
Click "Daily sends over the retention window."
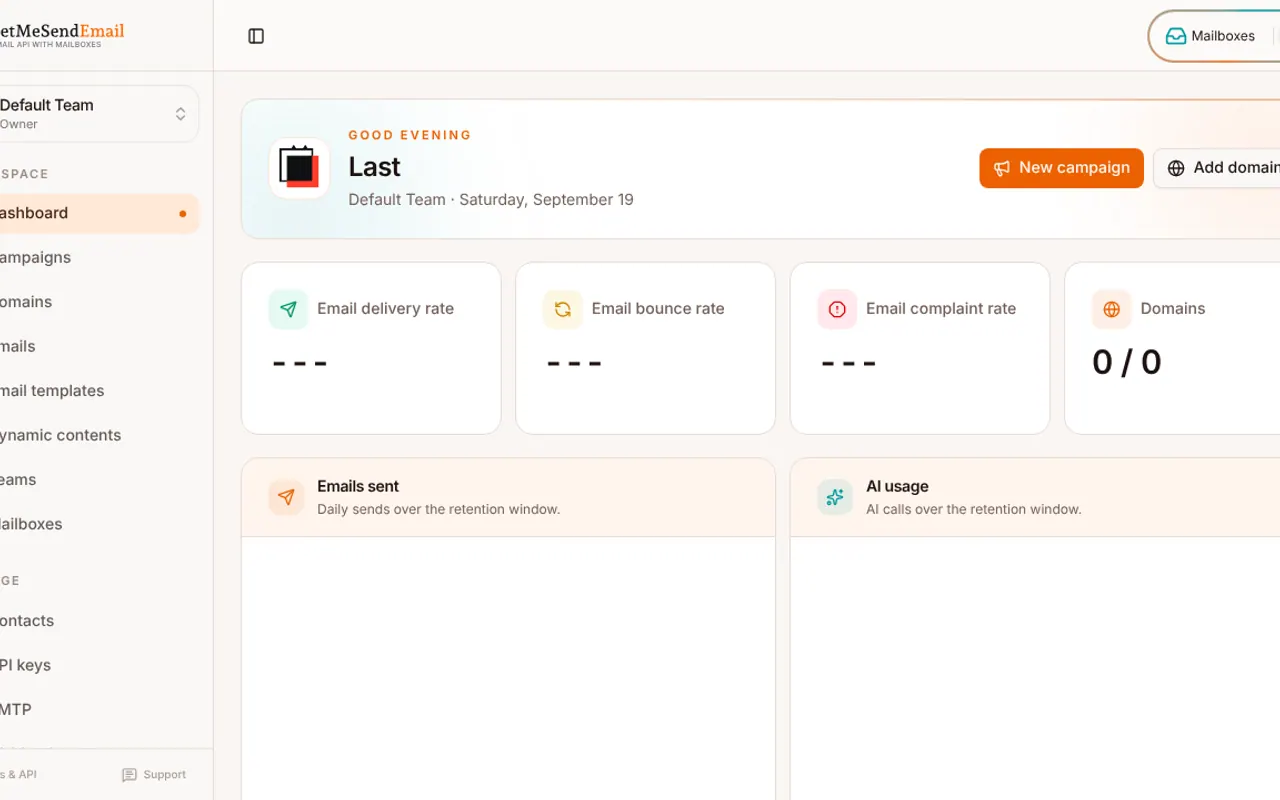click(x=439, y=510)
